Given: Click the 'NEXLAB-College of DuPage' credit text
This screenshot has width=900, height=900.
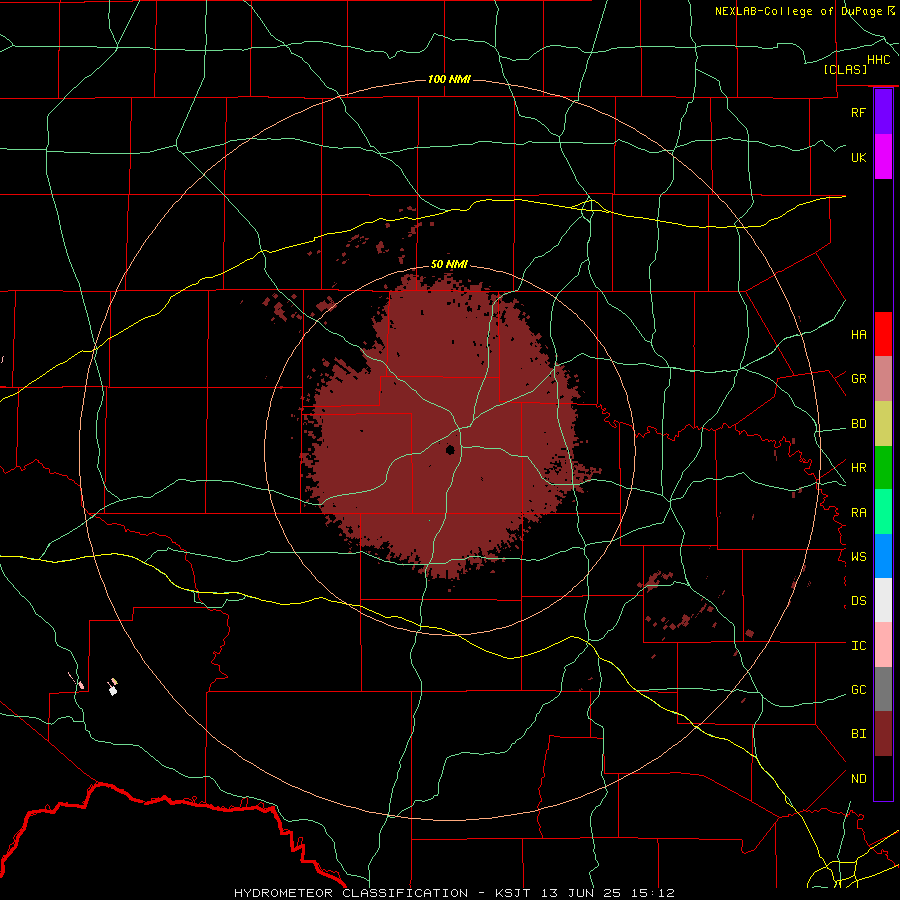Looking at the screenshot, I should (x=798, y=11).
